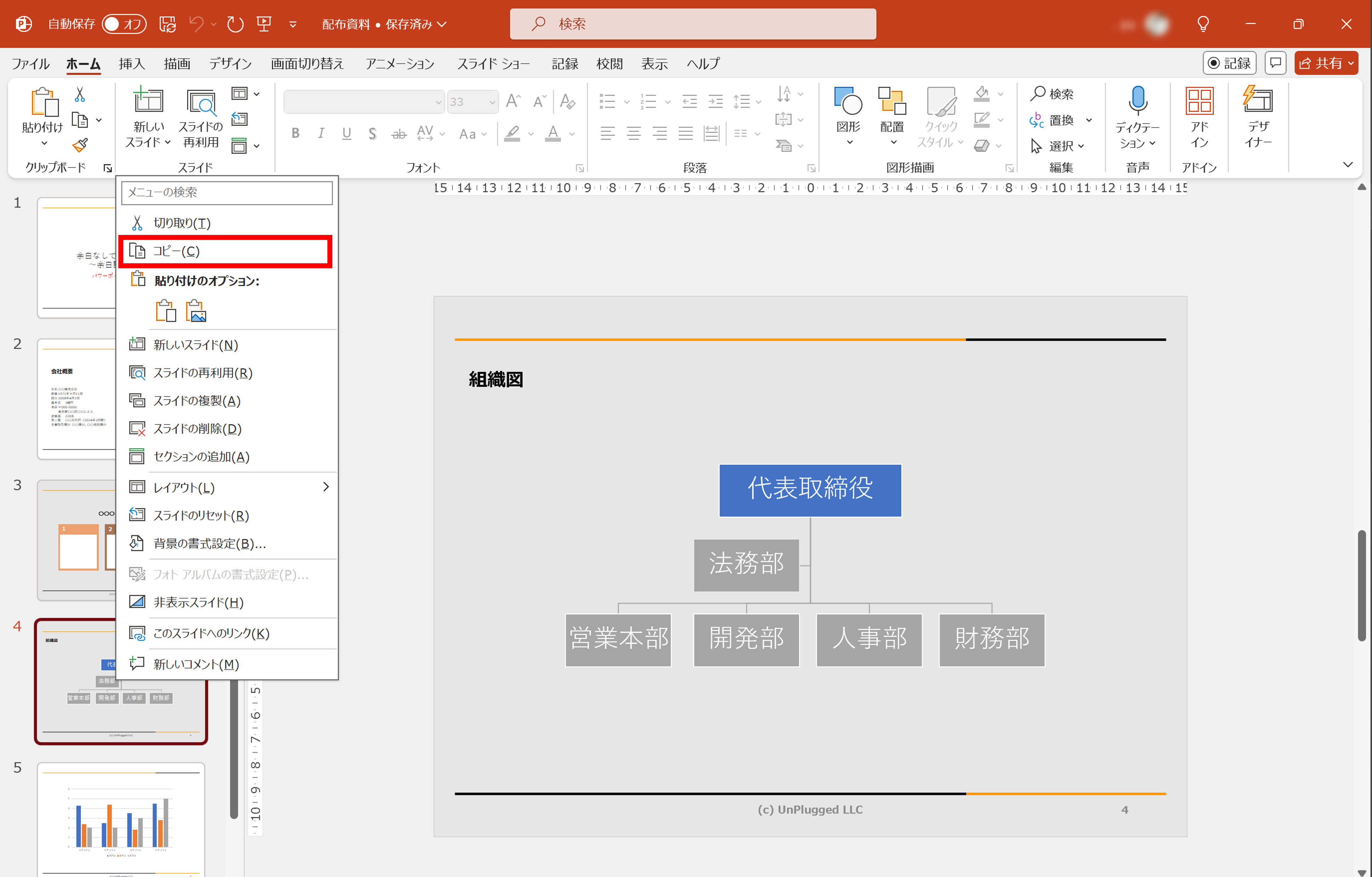
Task: Click the paste as picture option icon
Action: coord(196,311)
